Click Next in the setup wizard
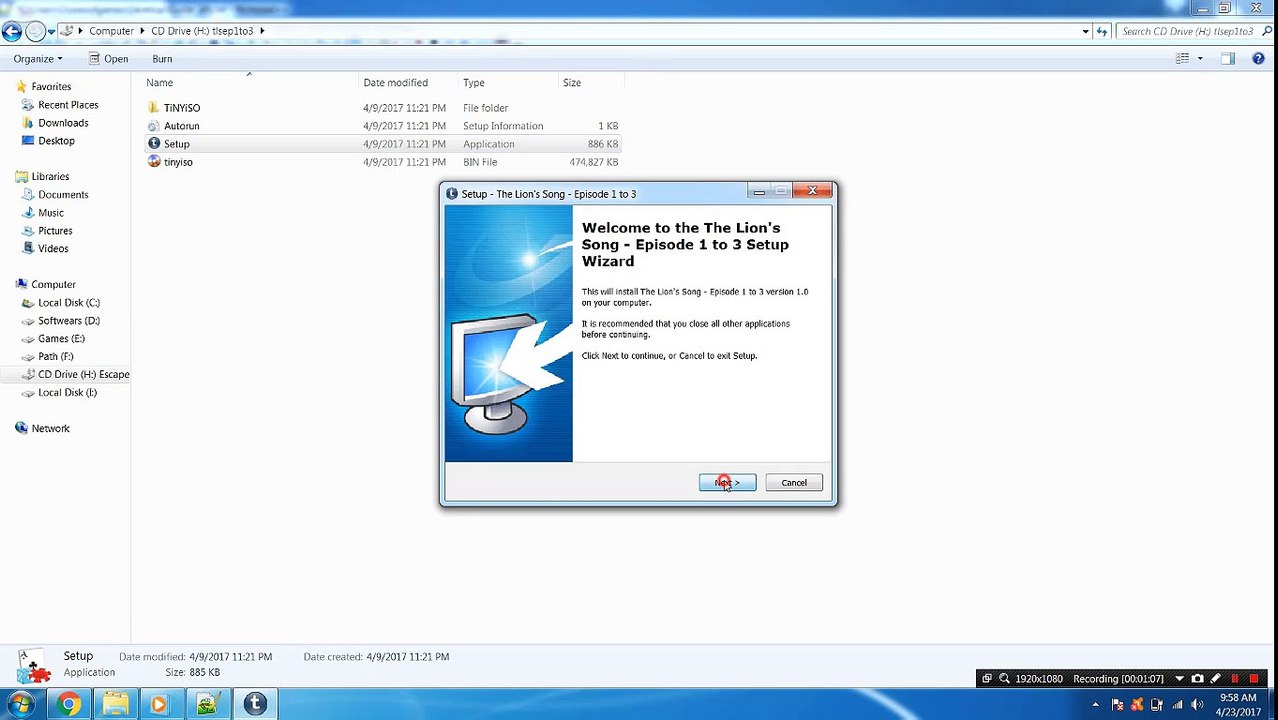Image resolution: width=1278 pixels, height=720 pixels. click(x=727, y=483)
